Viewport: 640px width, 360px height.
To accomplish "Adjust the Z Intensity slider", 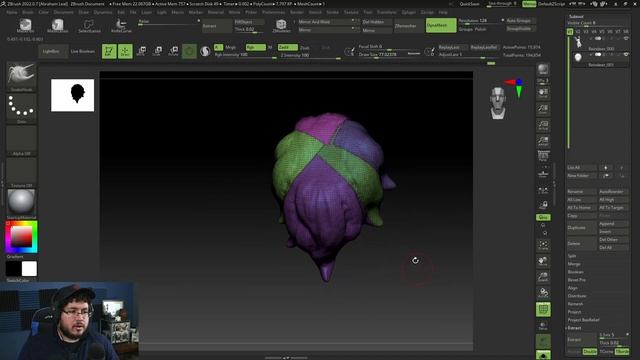I will tap(310, 55).
